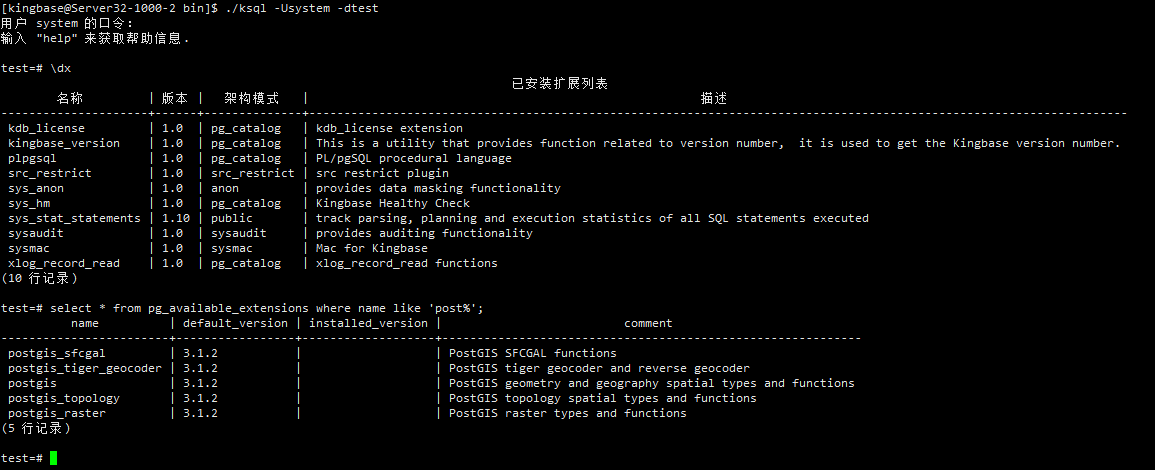Click the 'PL/pgSQL procedural language' description
Screen dimensions: 1155x470
(414, 158)
